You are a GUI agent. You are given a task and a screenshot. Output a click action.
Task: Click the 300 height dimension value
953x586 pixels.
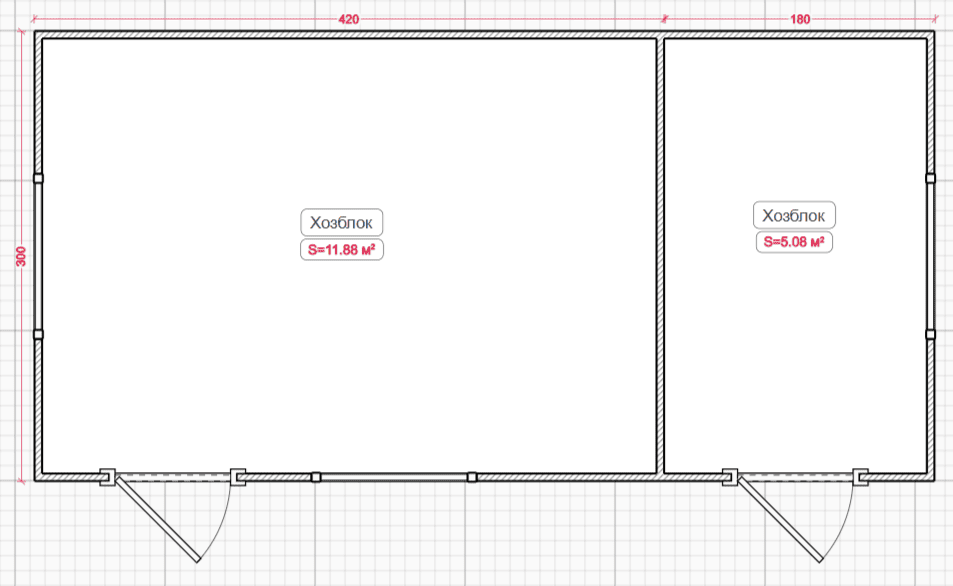pos(21,257)
